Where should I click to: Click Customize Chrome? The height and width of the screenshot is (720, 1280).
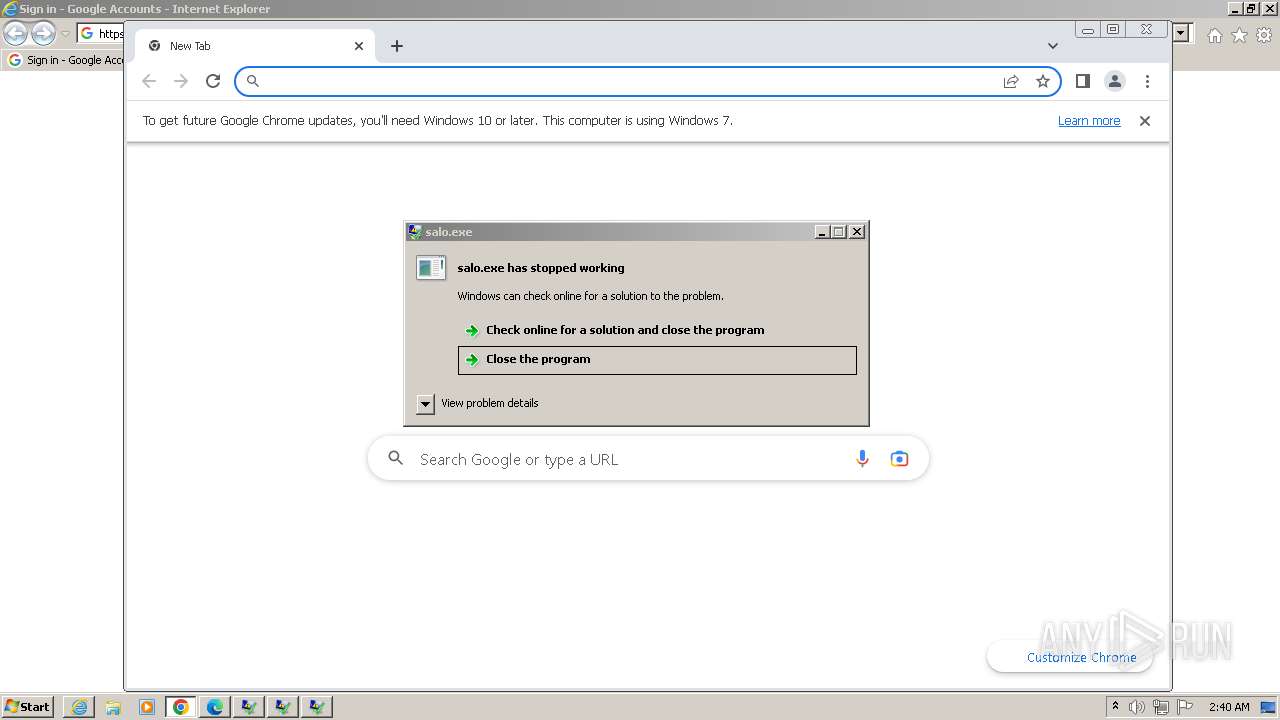click(1070, 657)
